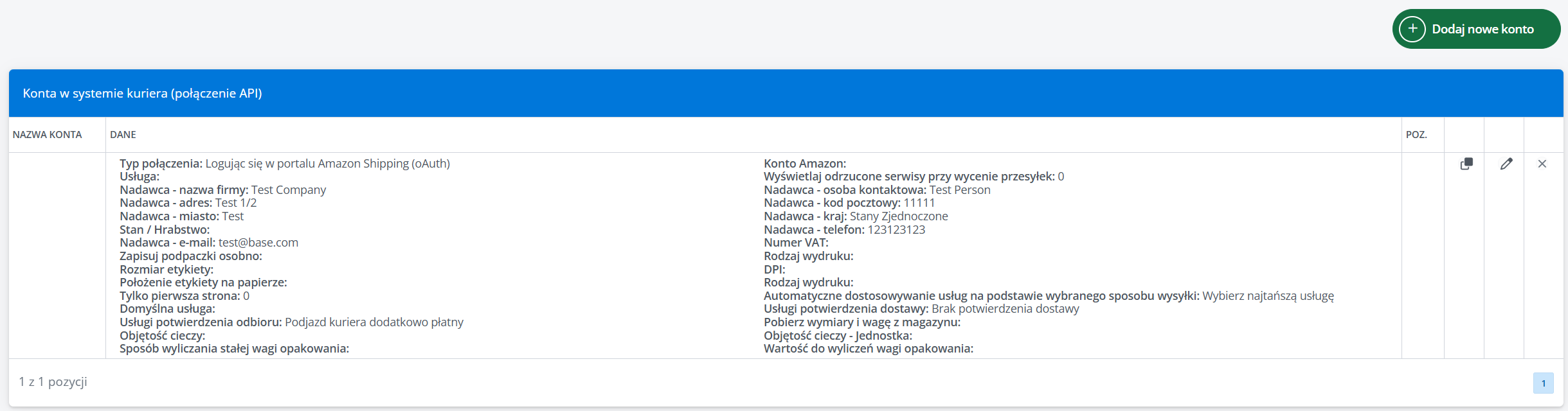
Task: Click the Stany Zjednoczone country value
Action: click(898, 216)
